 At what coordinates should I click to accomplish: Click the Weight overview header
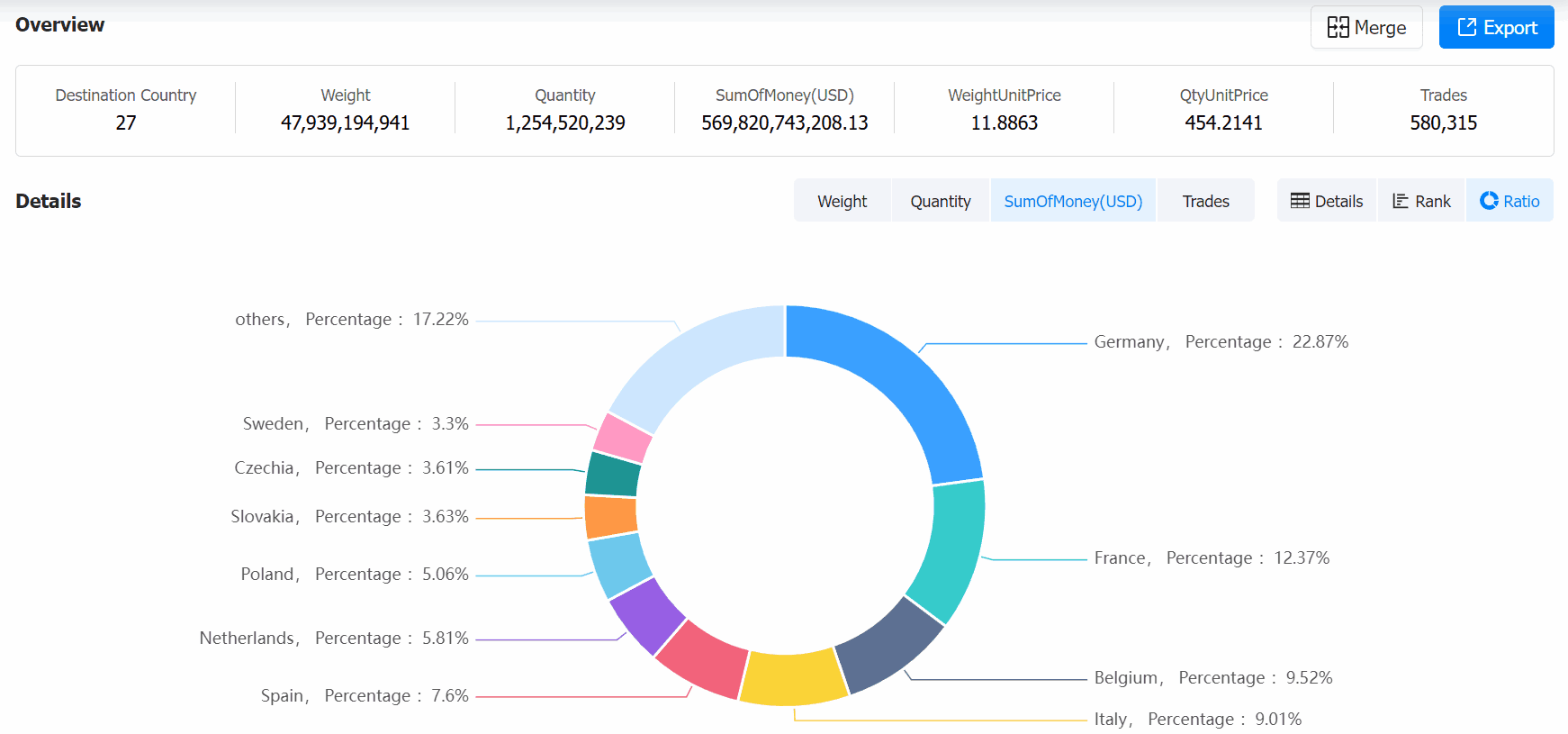click(x=346, y=95)
